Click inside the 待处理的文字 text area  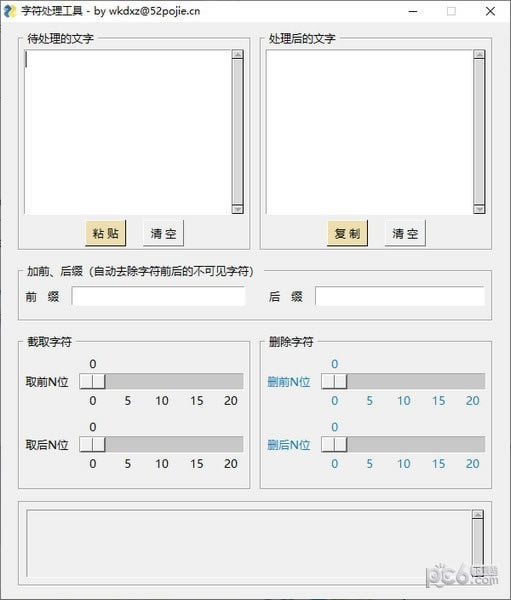click(128, 132)
